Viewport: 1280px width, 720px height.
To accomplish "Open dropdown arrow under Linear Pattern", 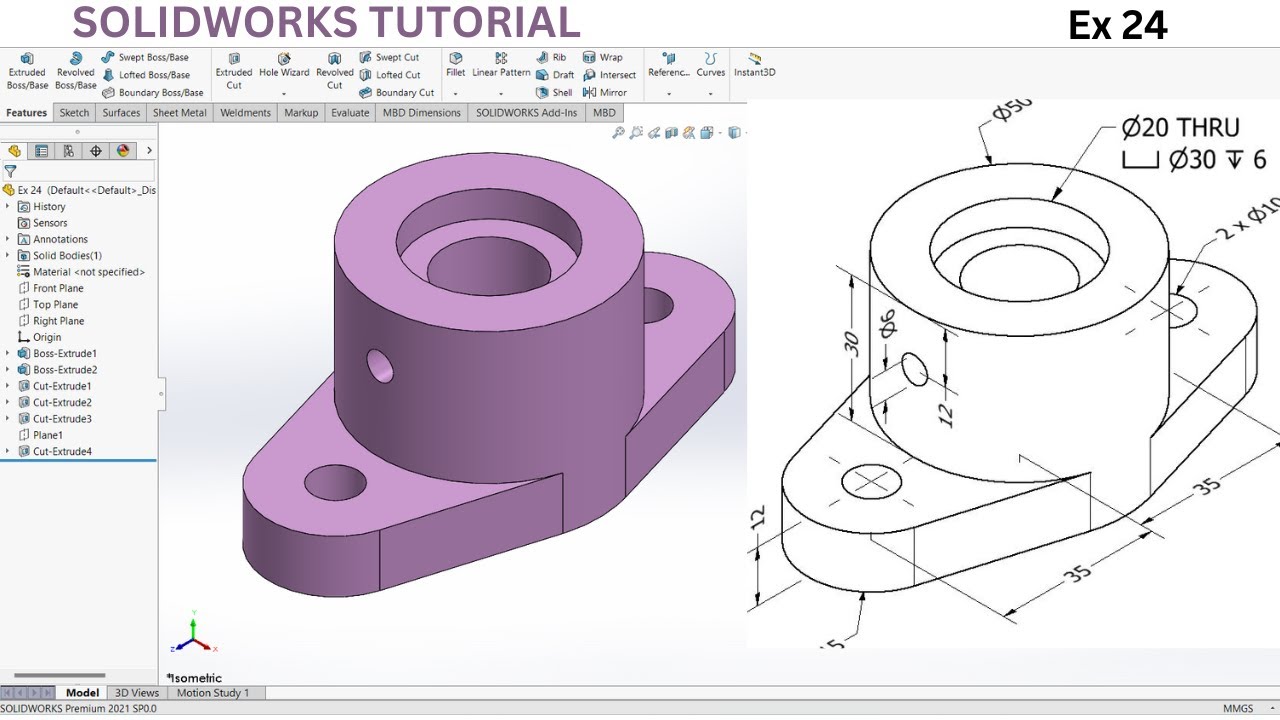I will click(501, 94).
